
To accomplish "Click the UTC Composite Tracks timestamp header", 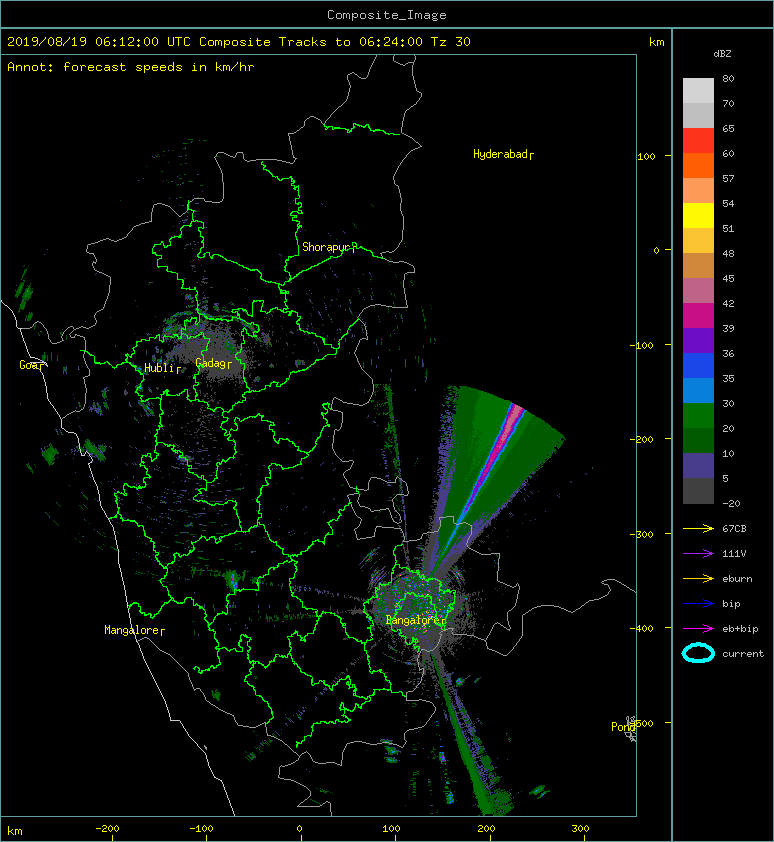I will [238, 42].
